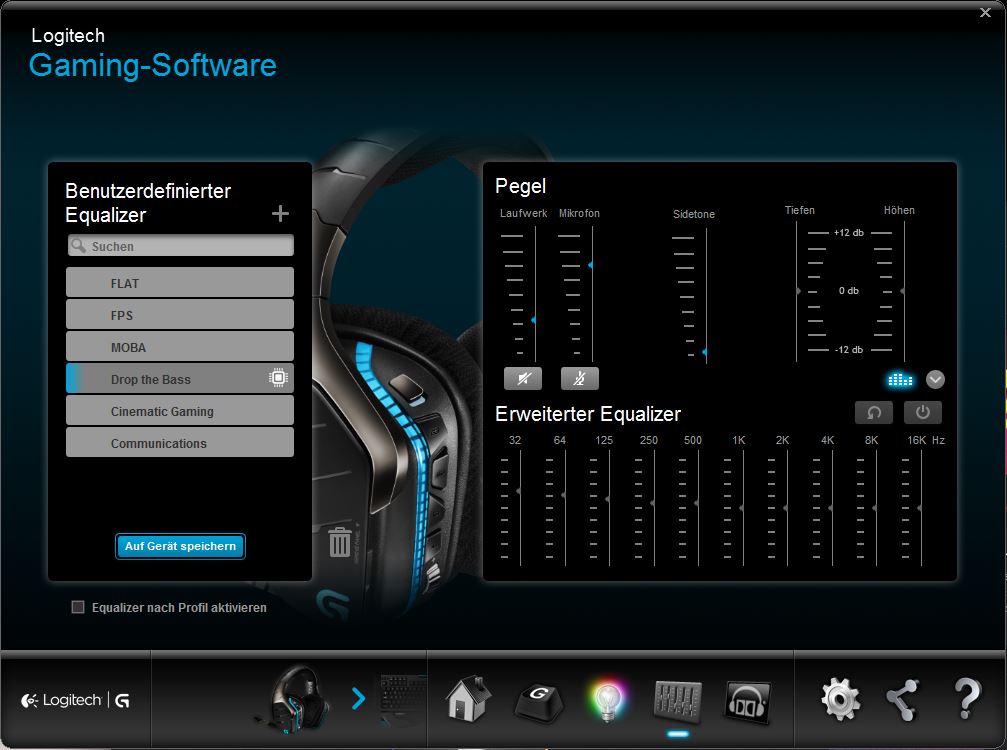The image size is (1007, 750).
Task: Open the equalizer mixer icon
Action: tap(677, 699)
